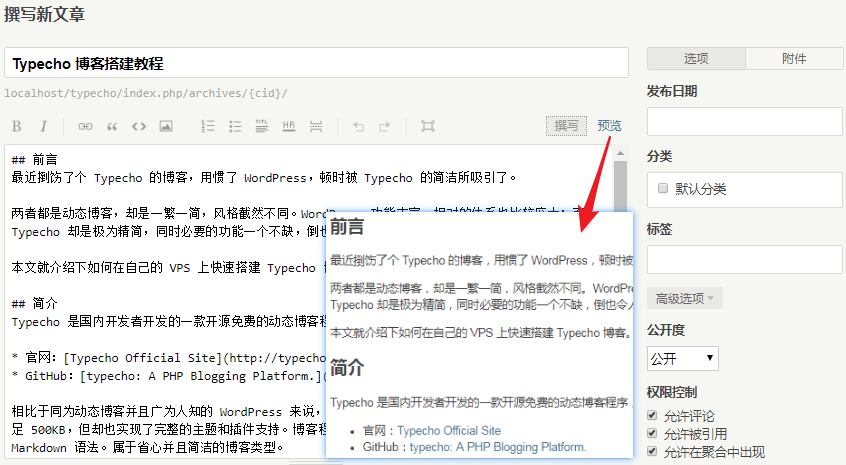Apply italic formatting from the toolbar
This screenshot has height=465, width=846.
tap(43, 126)
